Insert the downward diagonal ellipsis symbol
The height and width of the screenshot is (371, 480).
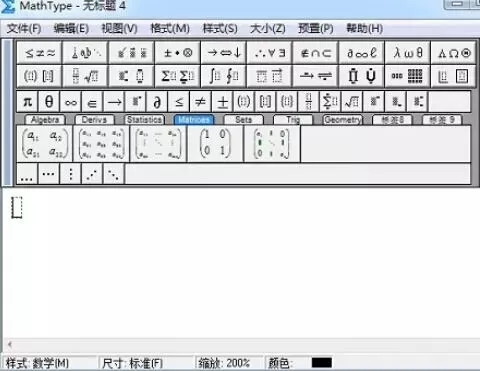pyautogui.click(x=114, y=174)
